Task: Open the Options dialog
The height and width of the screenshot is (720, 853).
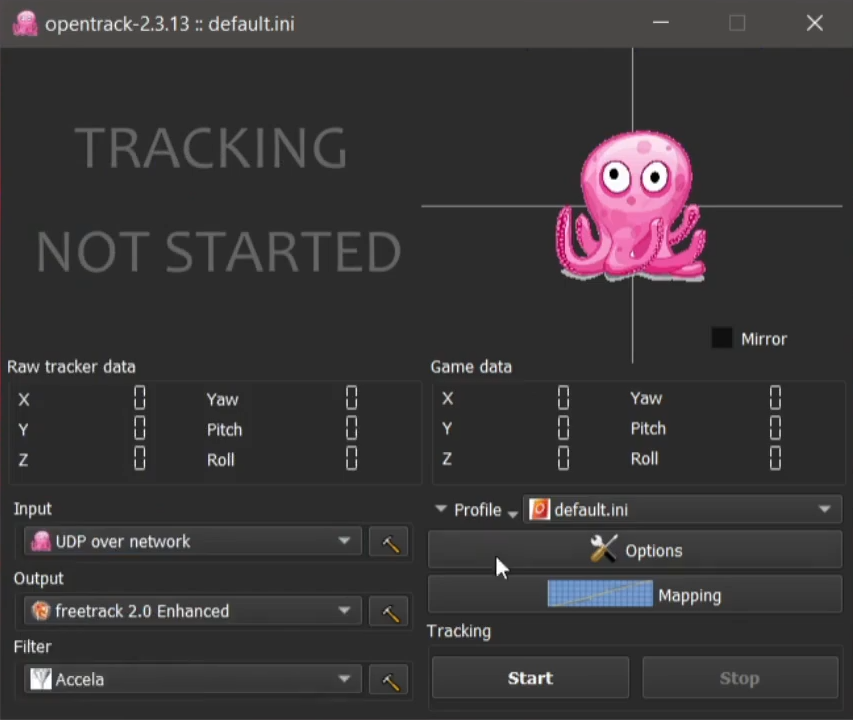Action: pos(635,550)
